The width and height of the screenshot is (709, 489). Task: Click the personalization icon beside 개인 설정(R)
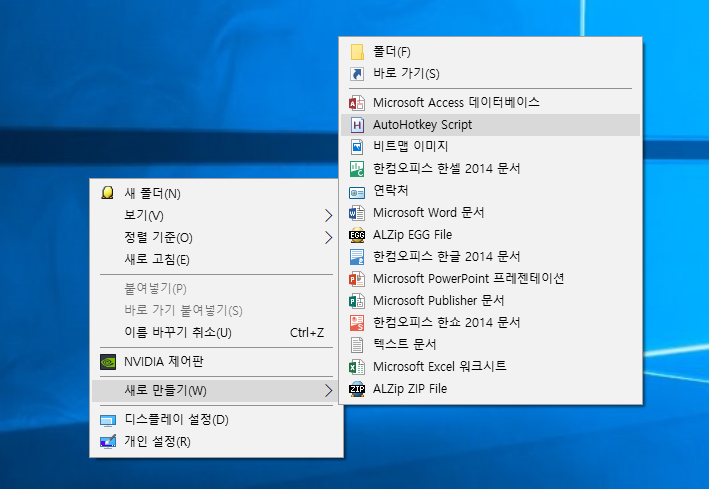pos(108,442)
